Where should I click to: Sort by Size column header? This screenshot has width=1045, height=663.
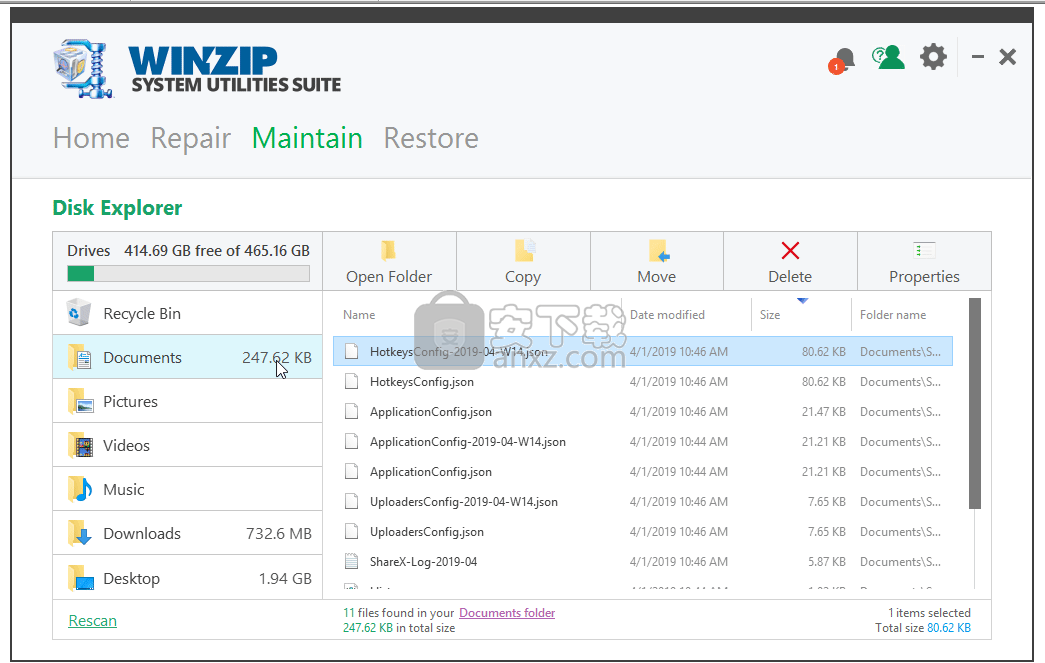(x=770, y=315)
